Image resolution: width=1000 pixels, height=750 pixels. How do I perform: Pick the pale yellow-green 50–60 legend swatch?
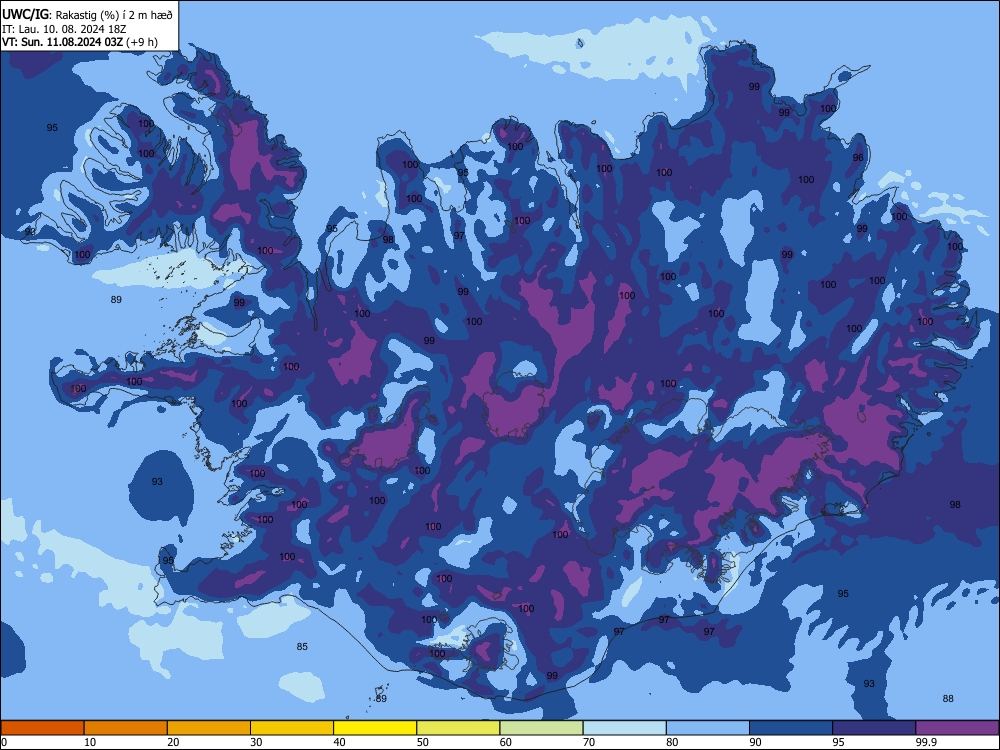(x=458, y=728)
